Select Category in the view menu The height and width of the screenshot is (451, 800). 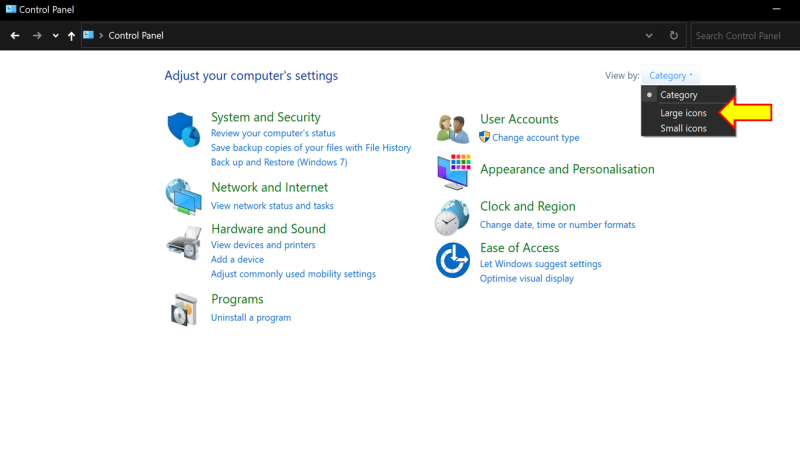tap(688, 95)
